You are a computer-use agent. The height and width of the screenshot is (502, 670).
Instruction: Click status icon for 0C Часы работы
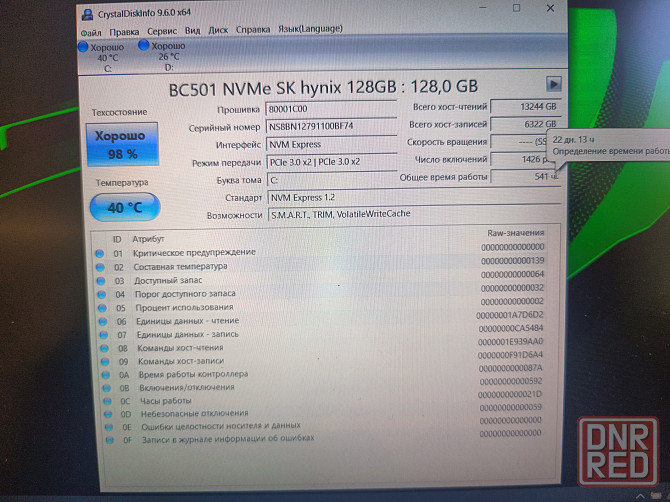(107, 401)
